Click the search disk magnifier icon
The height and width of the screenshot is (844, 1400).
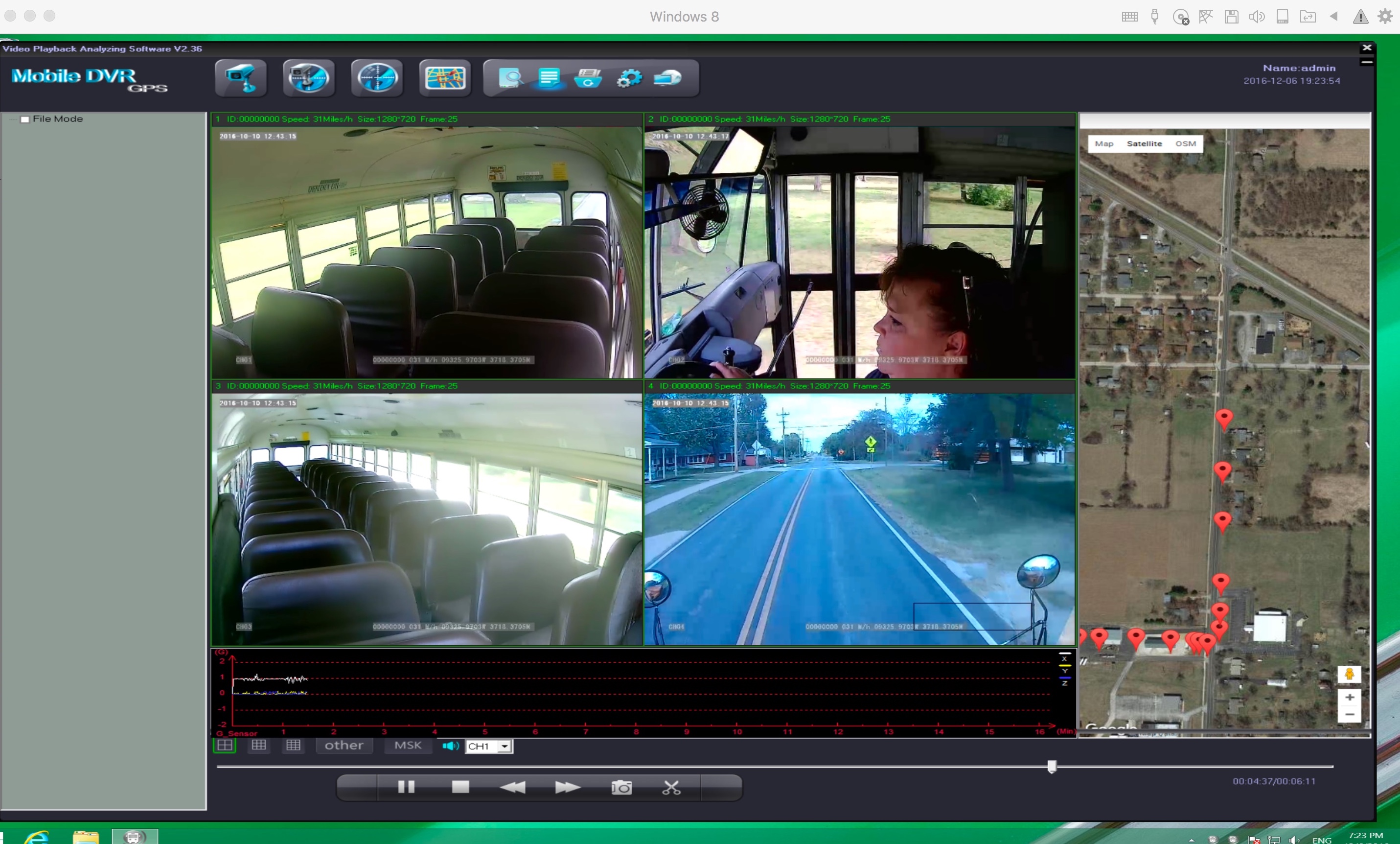point(510,78)
